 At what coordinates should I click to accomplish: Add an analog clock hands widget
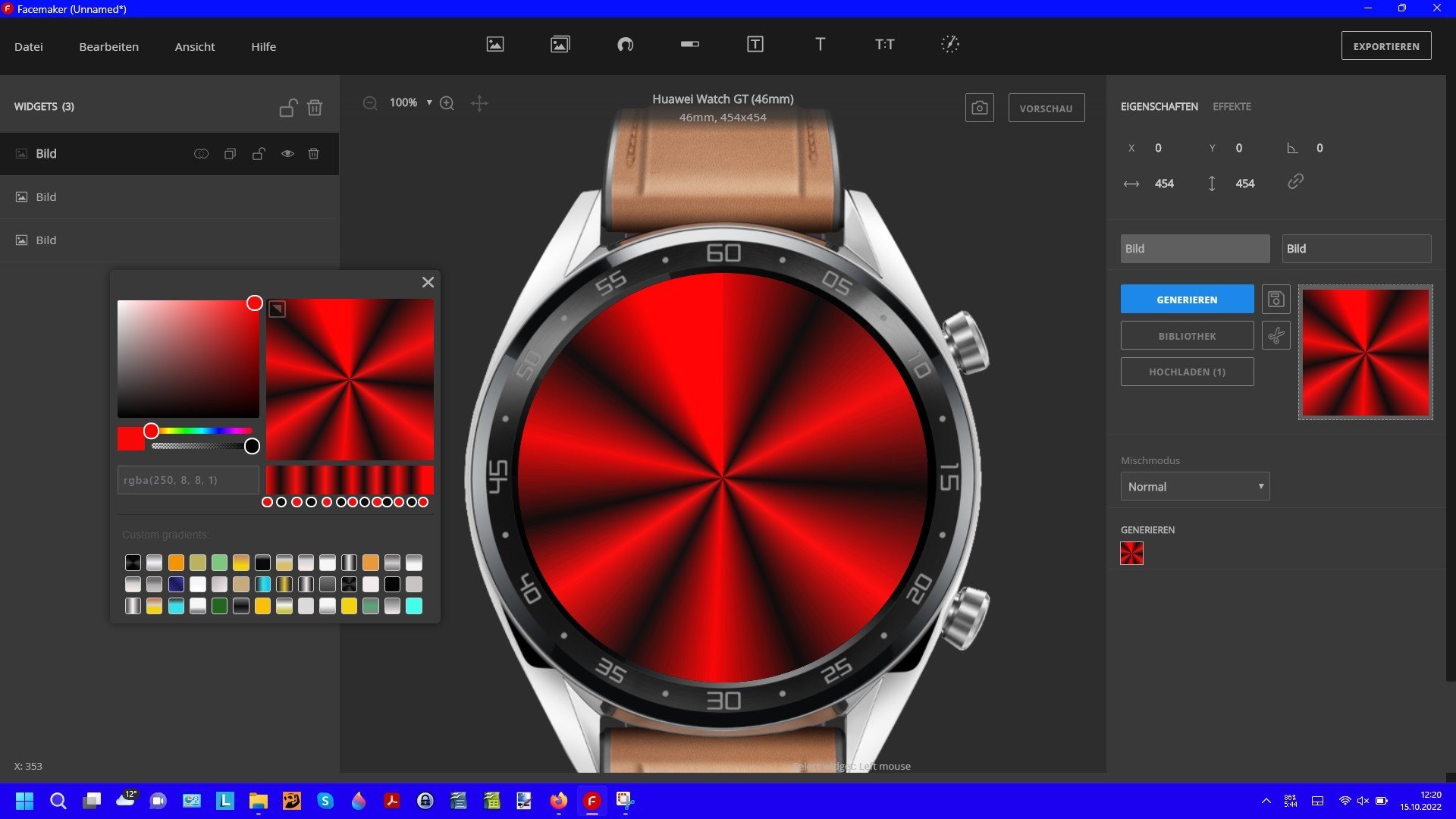click(949, 45)
